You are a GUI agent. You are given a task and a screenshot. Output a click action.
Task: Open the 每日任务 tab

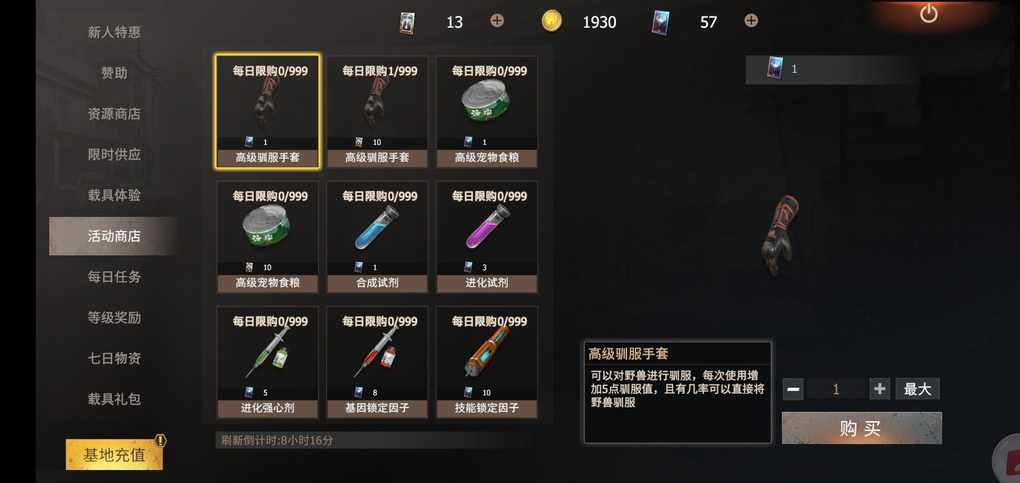[114, 277]
